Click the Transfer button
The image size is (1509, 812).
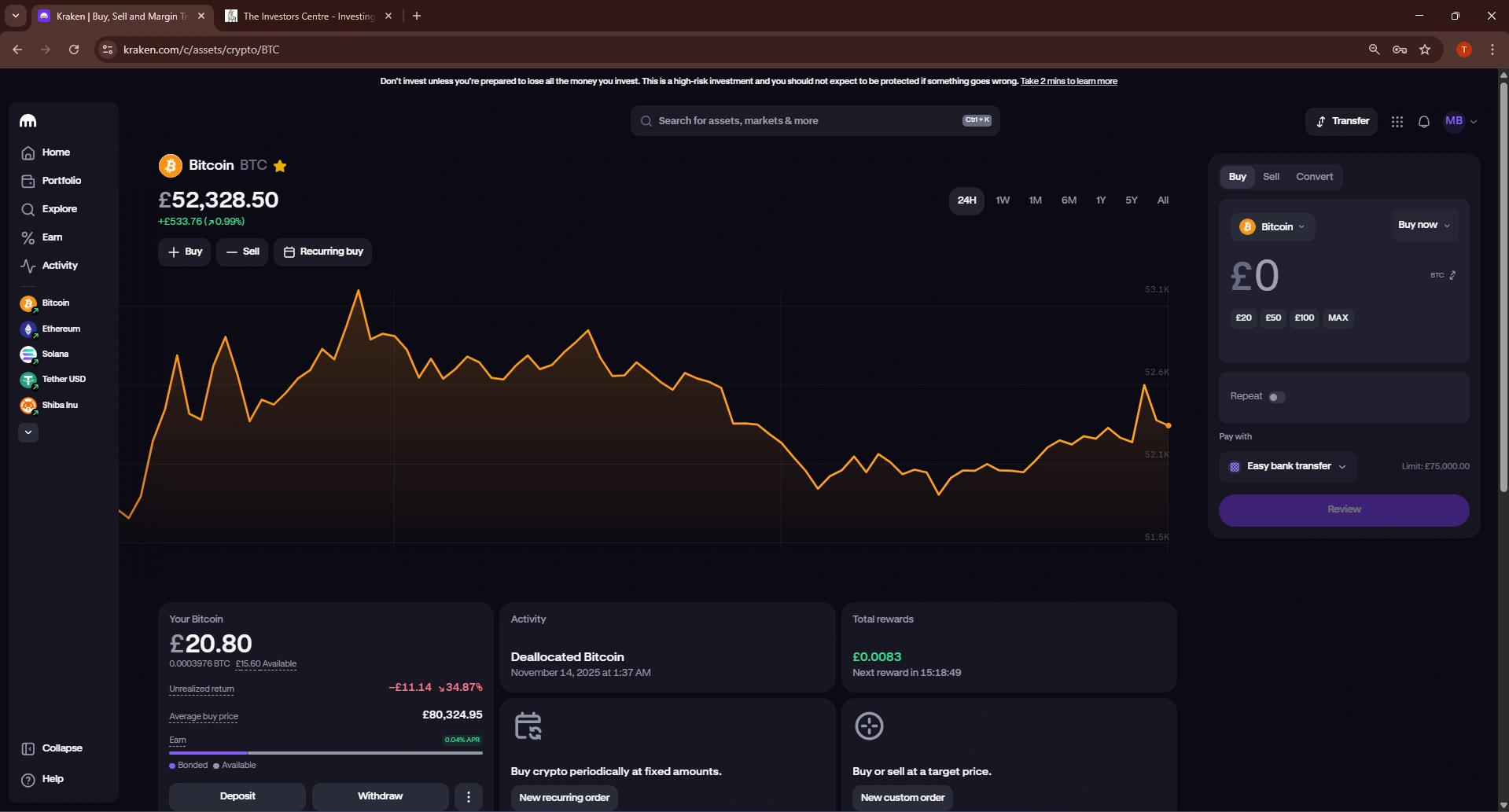pos(1342,121)
